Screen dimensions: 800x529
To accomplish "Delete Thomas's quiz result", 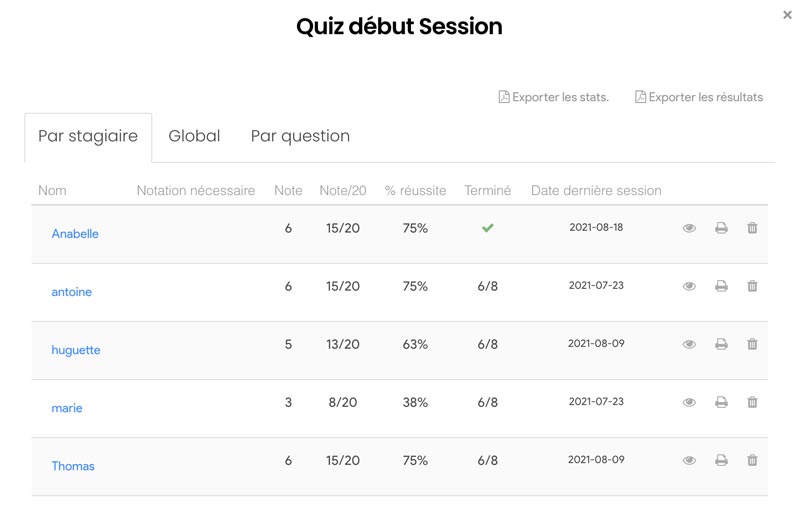I will [x=752, y=461].
